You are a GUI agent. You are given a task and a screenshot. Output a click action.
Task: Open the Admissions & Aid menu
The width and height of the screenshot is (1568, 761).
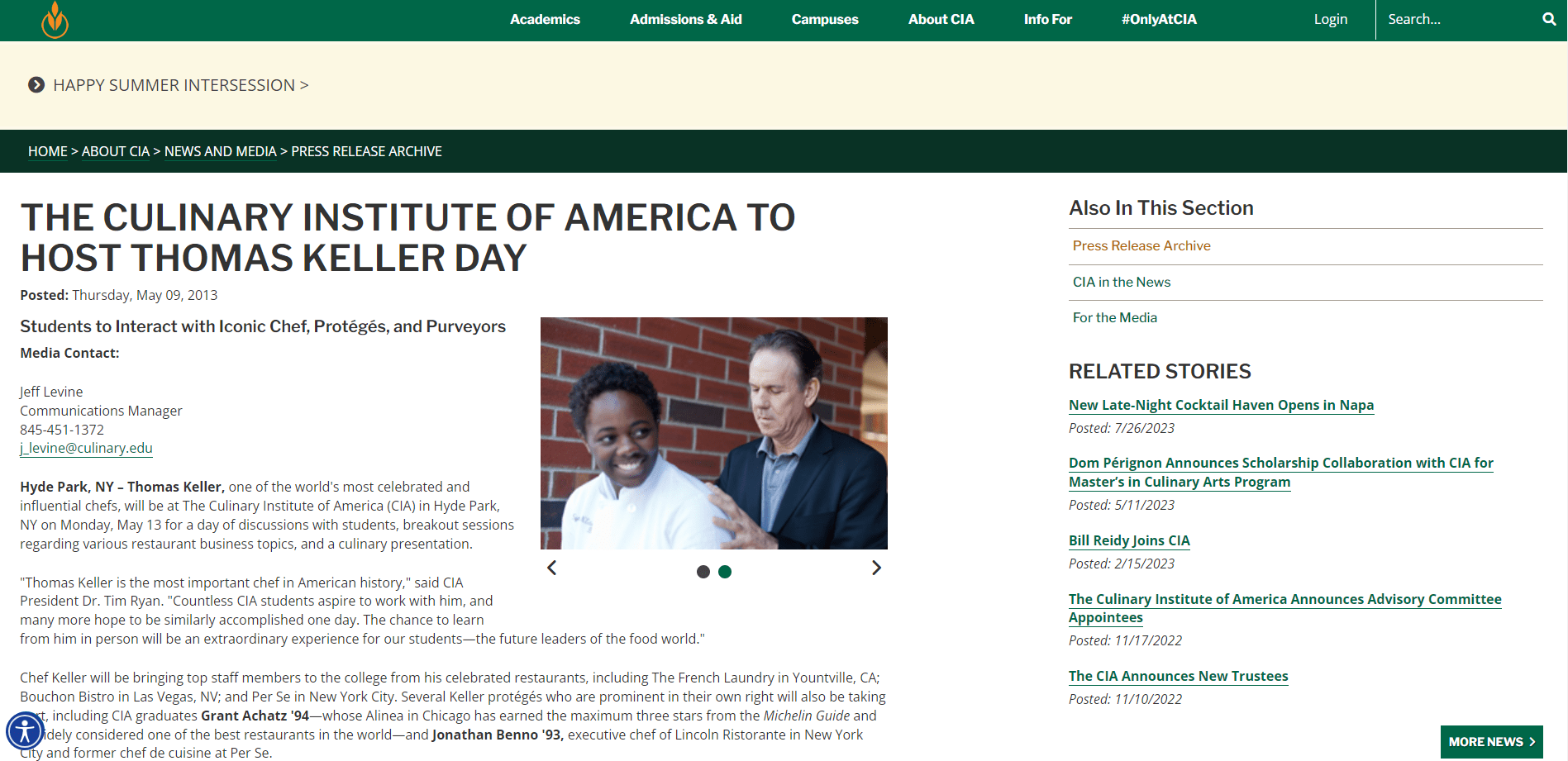click(x=686, y=19)
